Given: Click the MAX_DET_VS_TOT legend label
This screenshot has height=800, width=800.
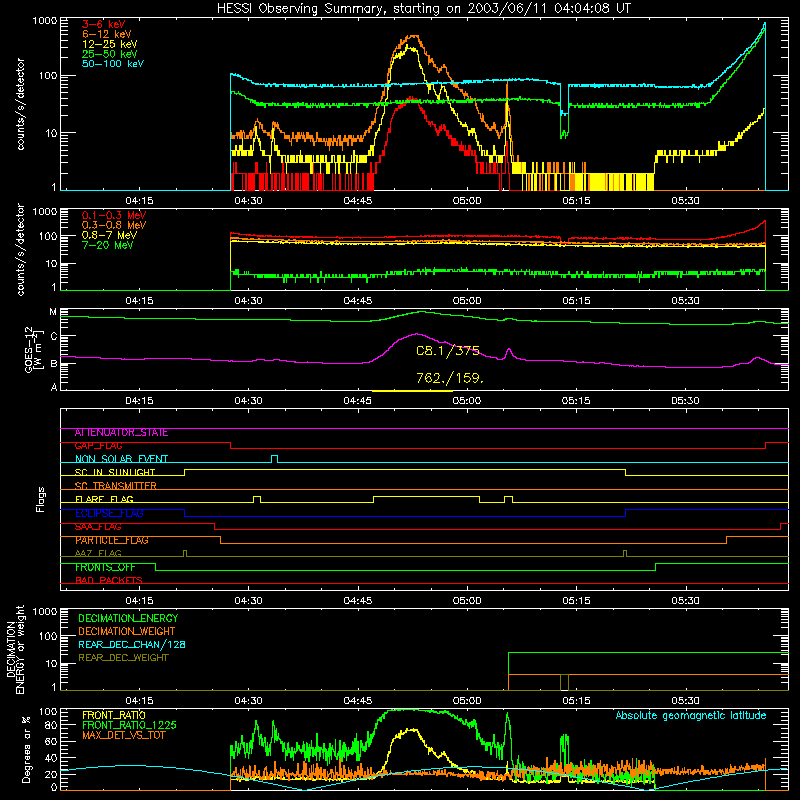Looking at the screenshot, I should (x=123, y=735).
